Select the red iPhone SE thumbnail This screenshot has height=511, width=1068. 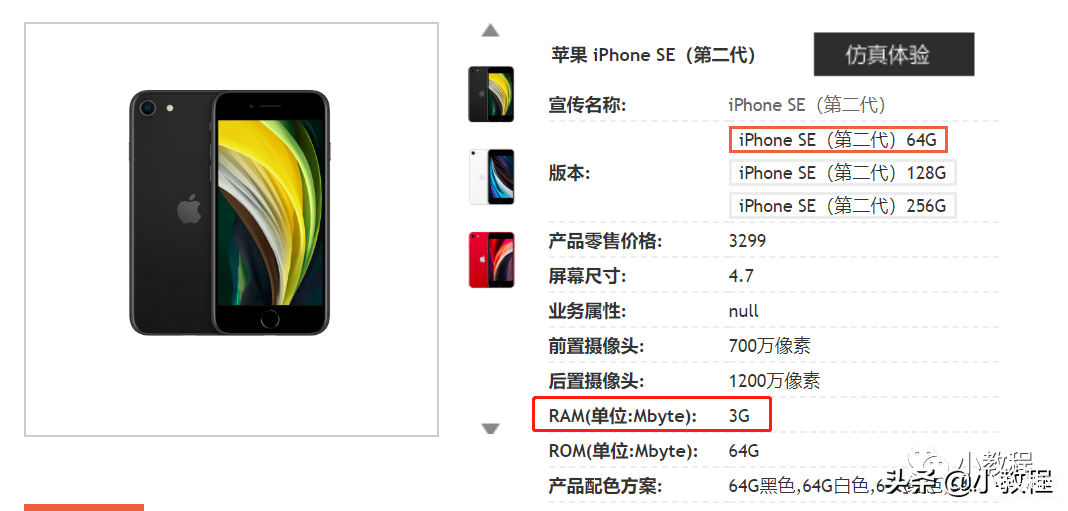(x=491, y=260)
